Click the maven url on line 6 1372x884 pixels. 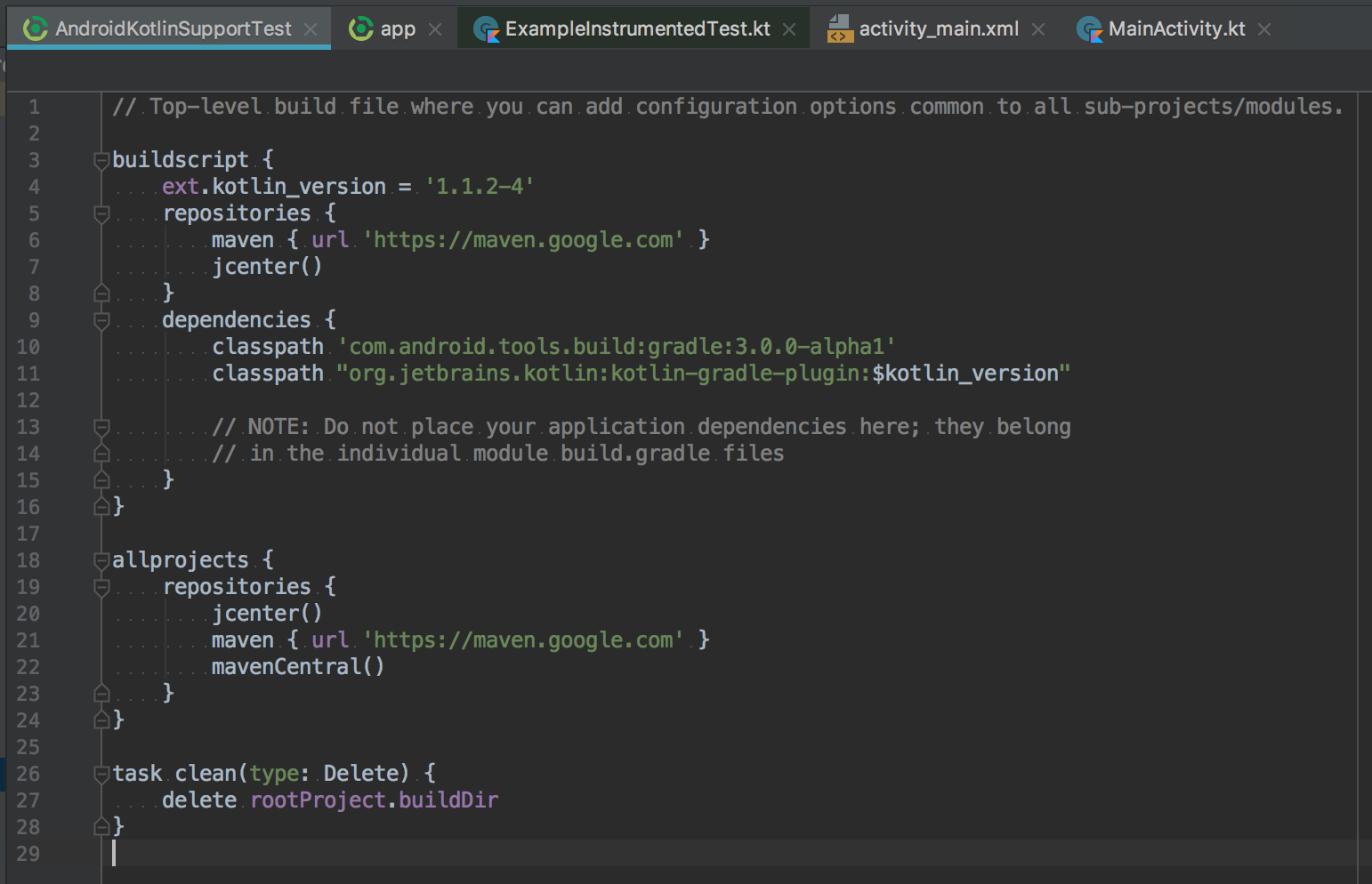point(523,239)
